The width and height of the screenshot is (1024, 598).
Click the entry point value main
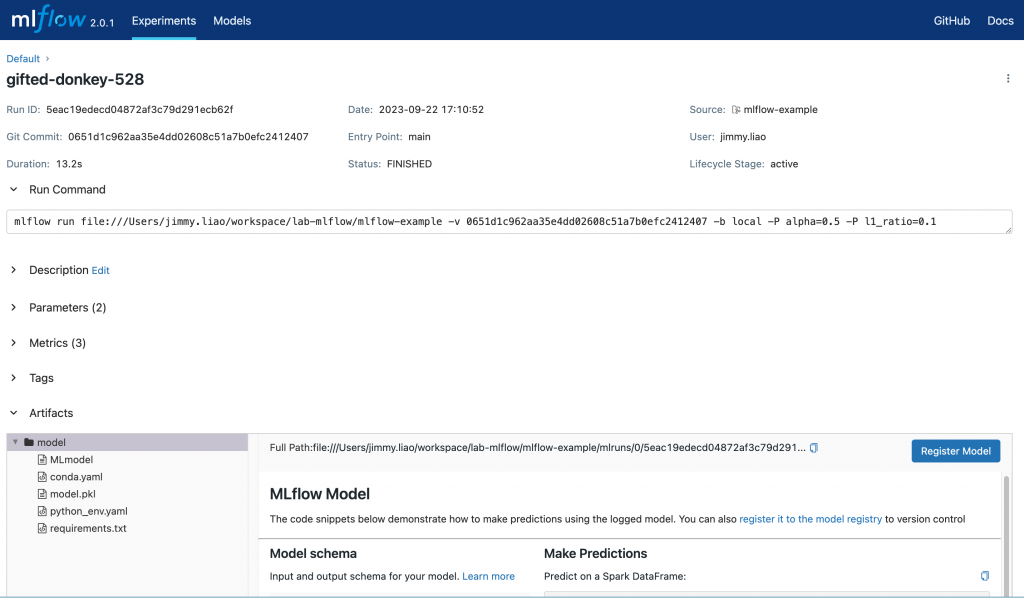419,136
